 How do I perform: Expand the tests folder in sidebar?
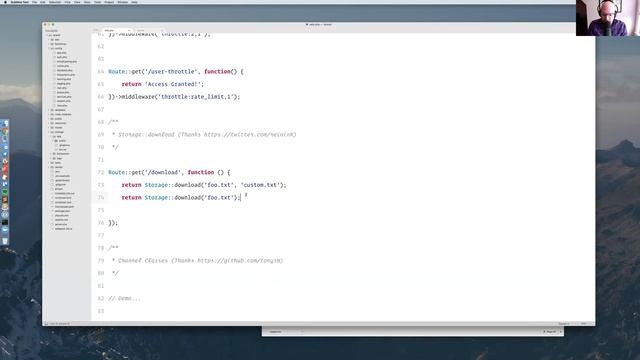(x=49, y=162)
